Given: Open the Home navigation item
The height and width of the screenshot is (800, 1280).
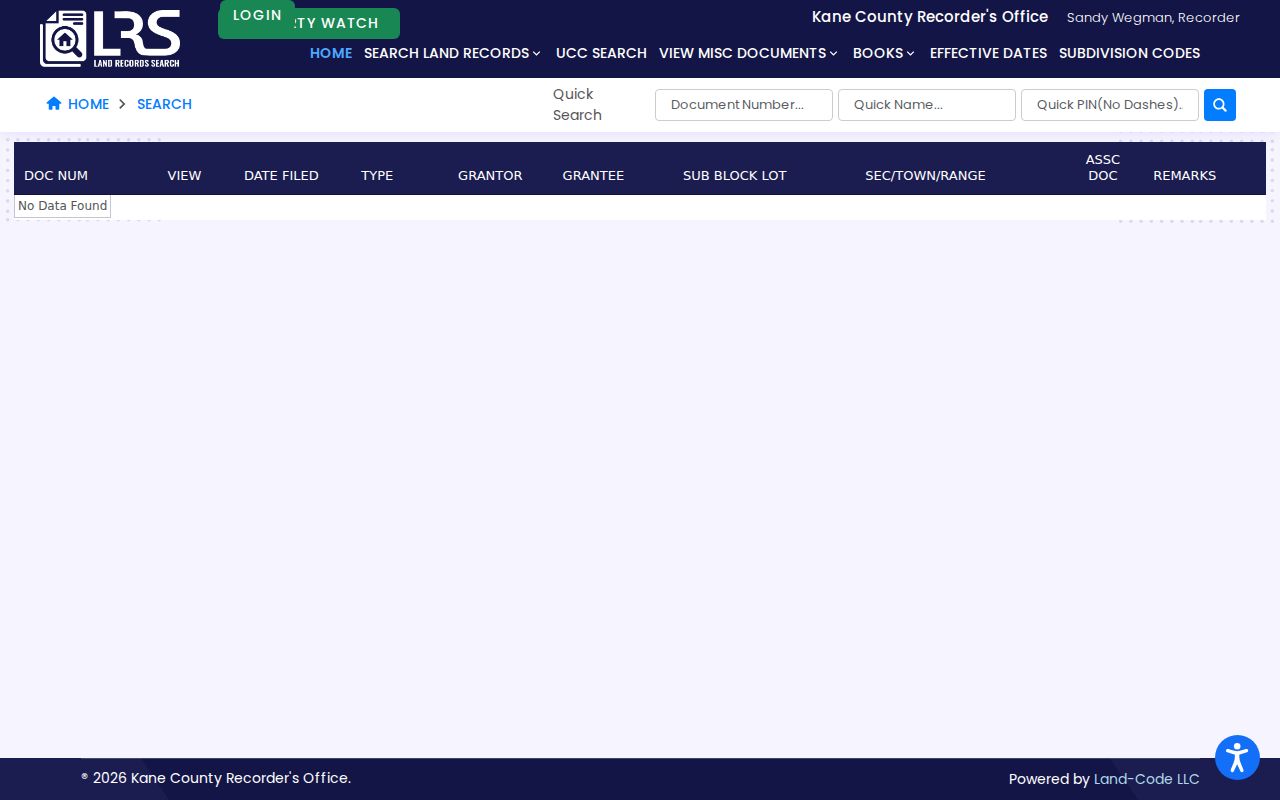Looking at the screenshot, I should point(331,53).
